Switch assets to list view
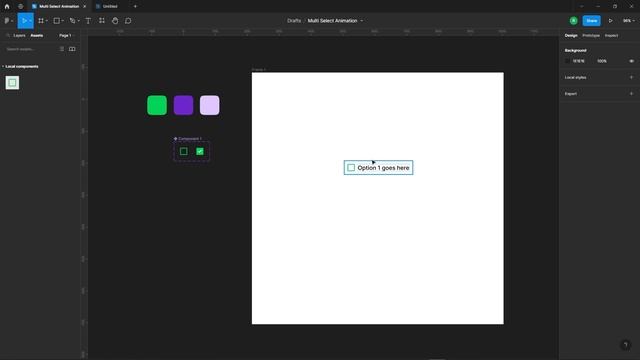The width and height of the screenshot is (640, 360). click(x=62, y=49)
